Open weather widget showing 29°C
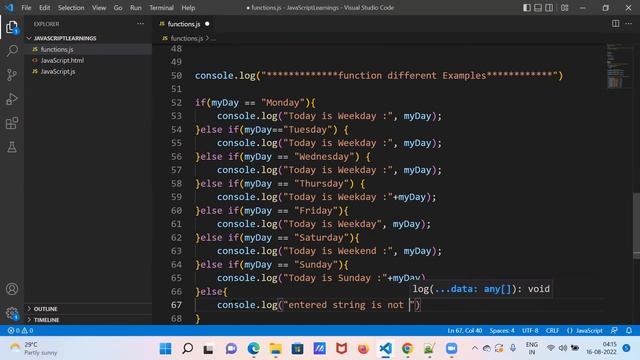Screen dimensions: 640x360 [x=34, y=348]
